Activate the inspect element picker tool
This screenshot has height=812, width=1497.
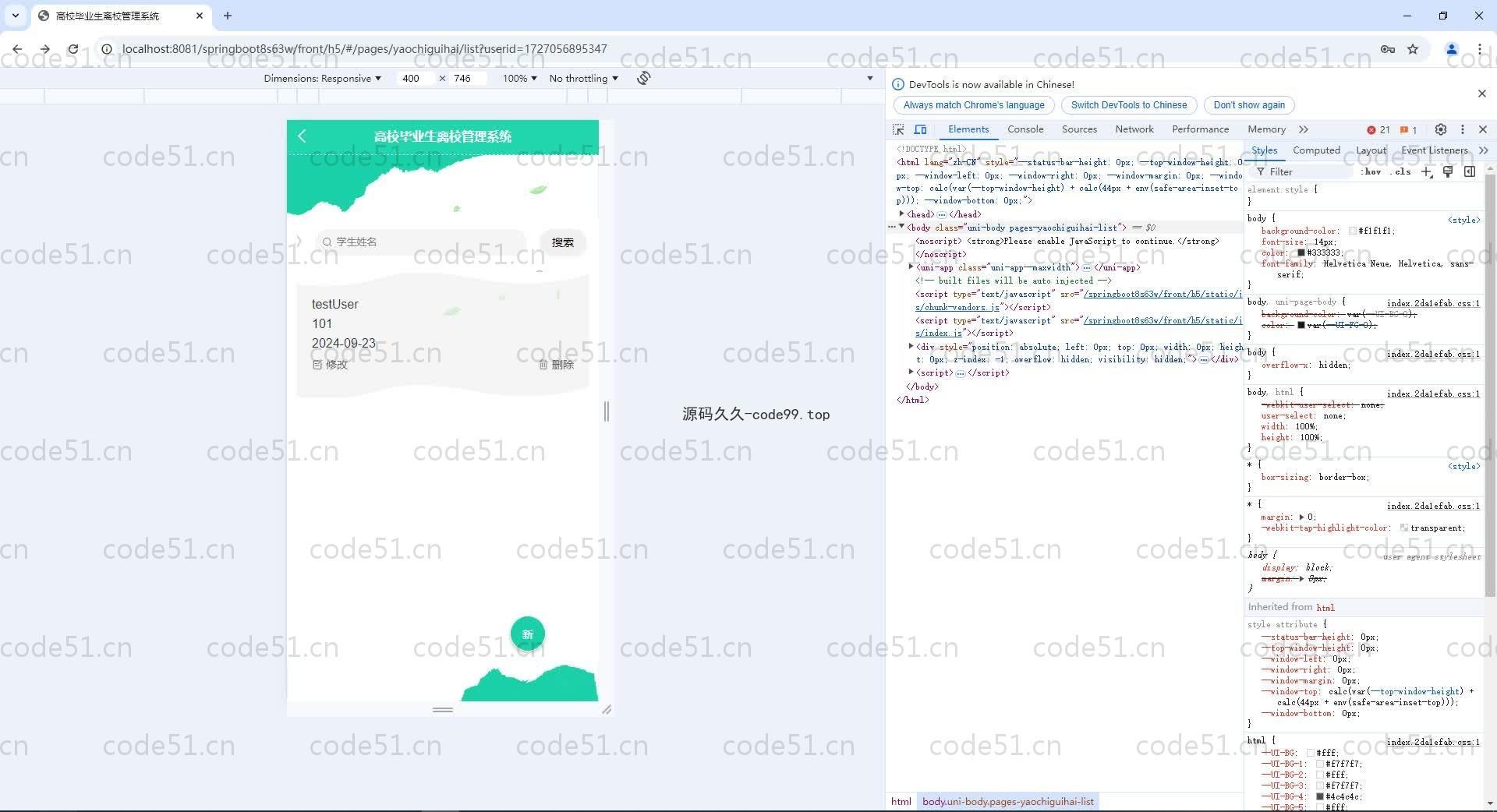[x=899, y=129]
